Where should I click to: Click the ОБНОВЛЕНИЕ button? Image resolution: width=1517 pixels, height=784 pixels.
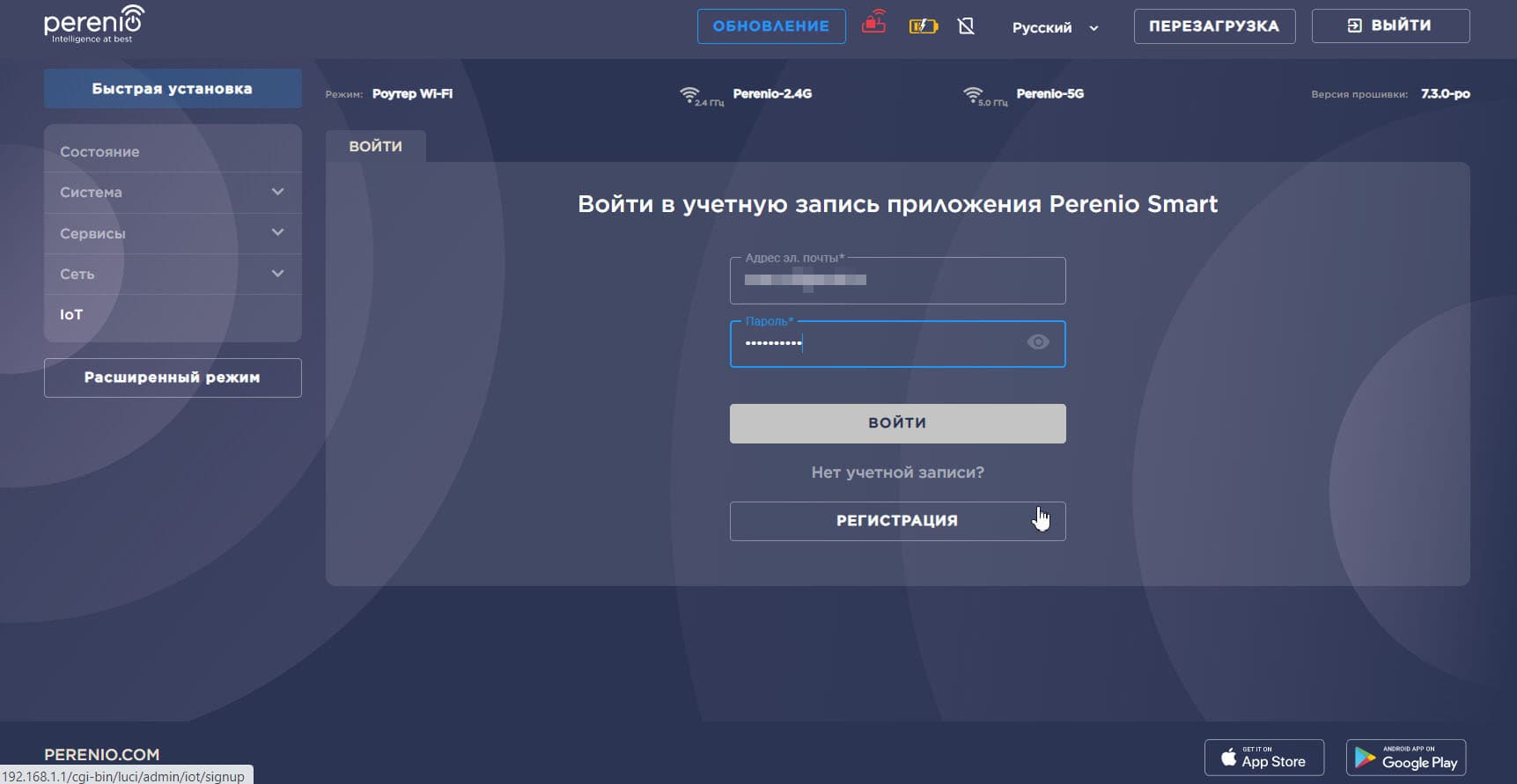point(771,26)
